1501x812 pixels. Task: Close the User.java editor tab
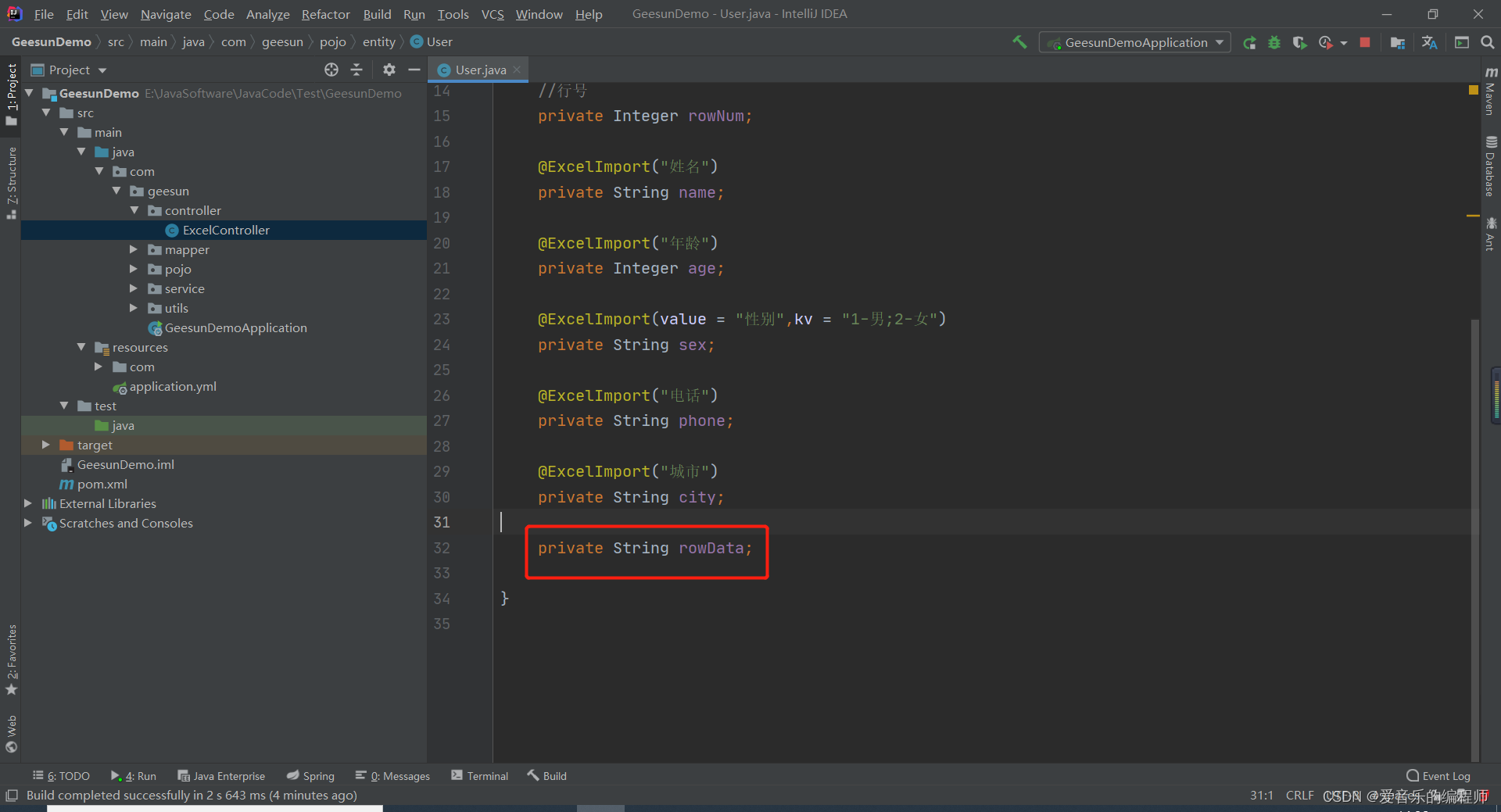point(517,70)
